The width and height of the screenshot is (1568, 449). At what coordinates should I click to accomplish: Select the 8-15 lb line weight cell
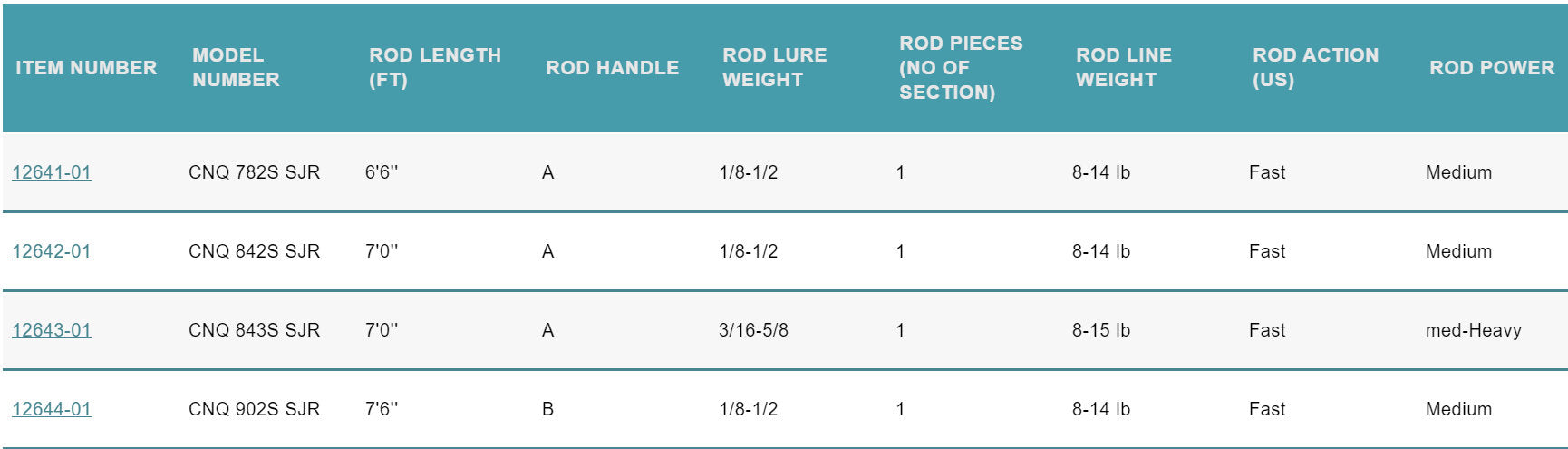tap(1100, 330)
